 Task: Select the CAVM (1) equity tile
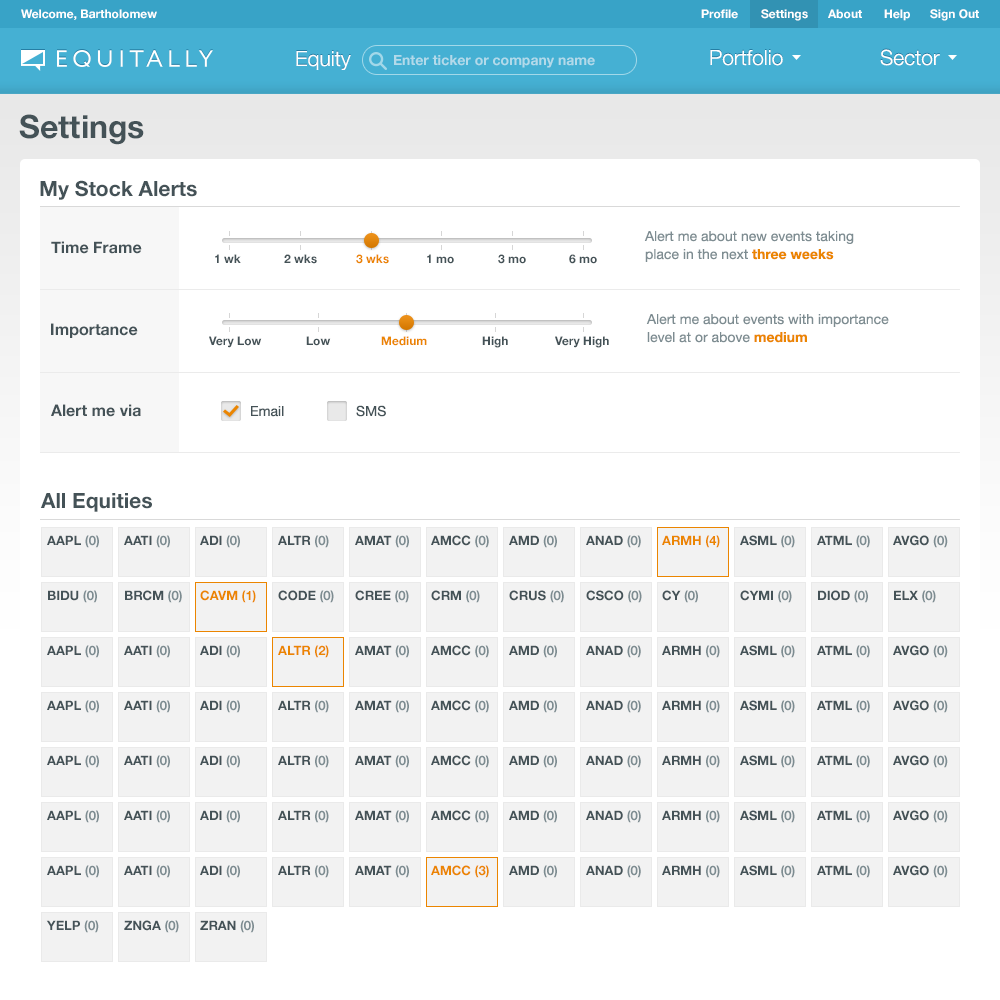click(231, 607)
